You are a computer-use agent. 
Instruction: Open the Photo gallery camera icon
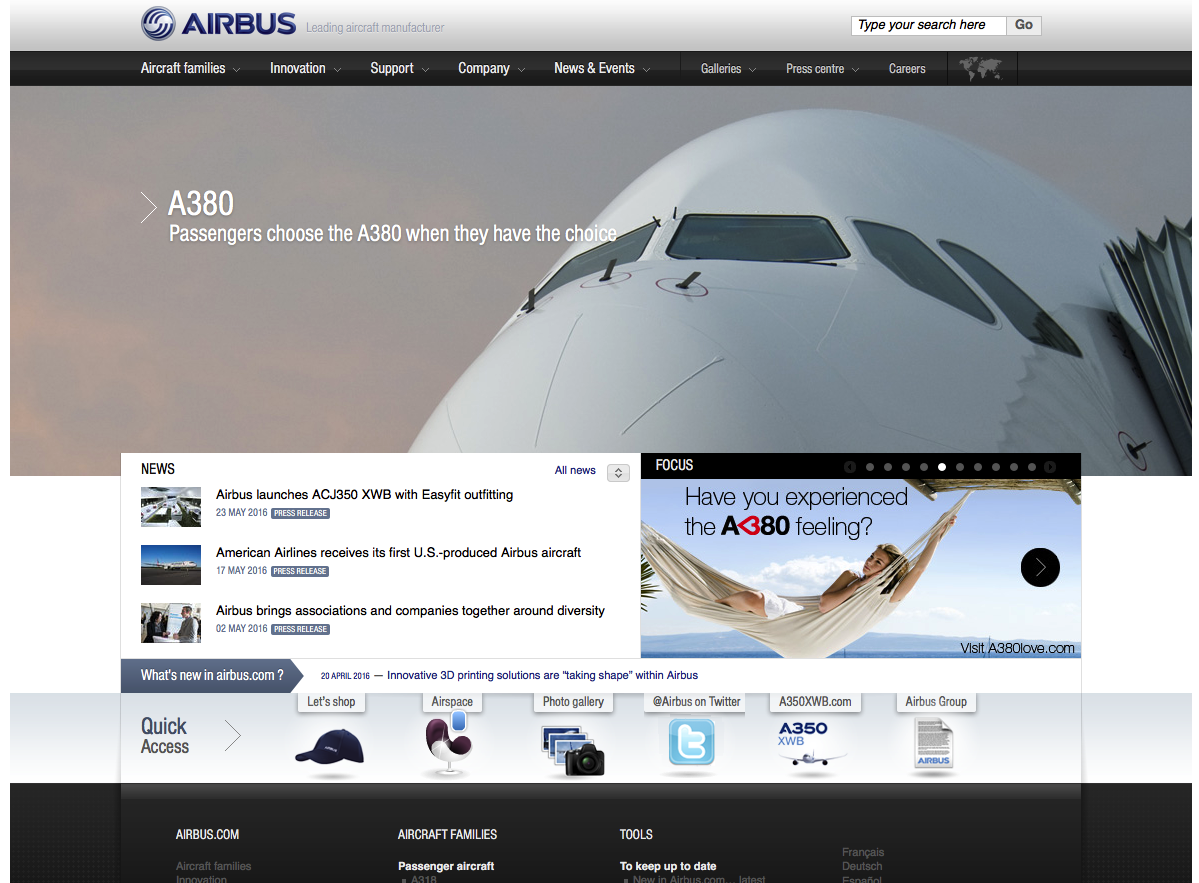[x=573, y=751]
